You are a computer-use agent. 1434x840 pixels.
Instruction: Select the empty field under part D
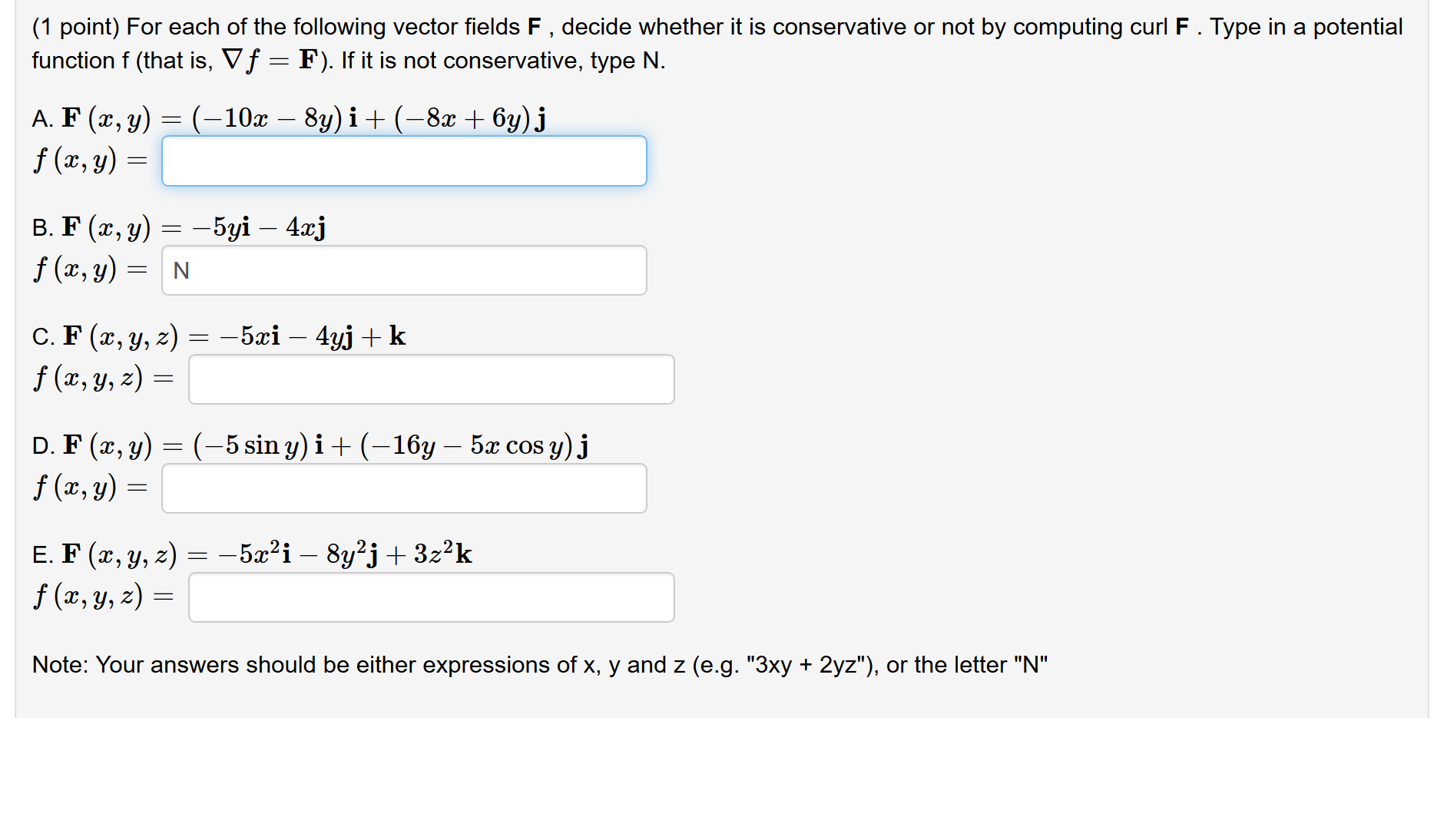[x=403, y=488]
